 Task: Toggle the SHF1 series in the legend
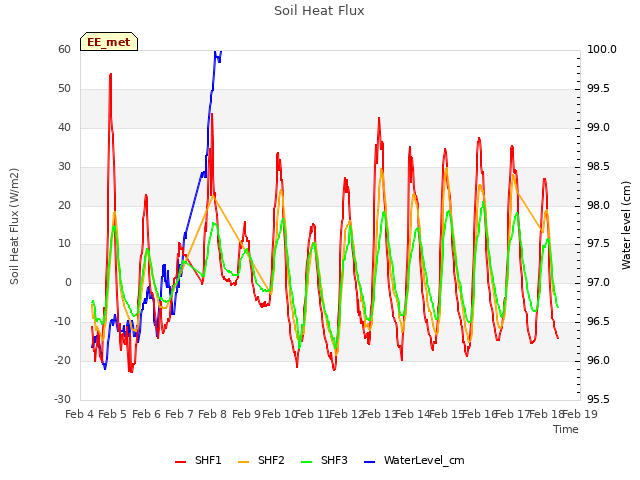point(198,460)
